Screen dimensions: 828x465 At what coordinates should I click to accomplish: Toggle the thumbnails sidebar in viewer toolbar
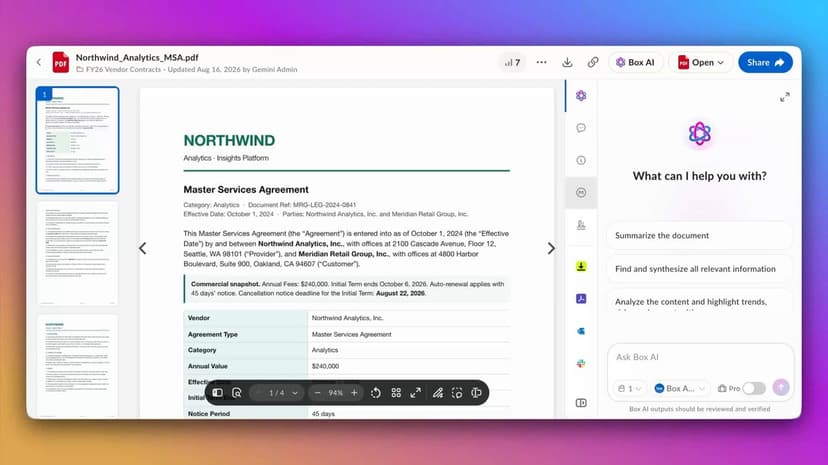pos(218,393)
